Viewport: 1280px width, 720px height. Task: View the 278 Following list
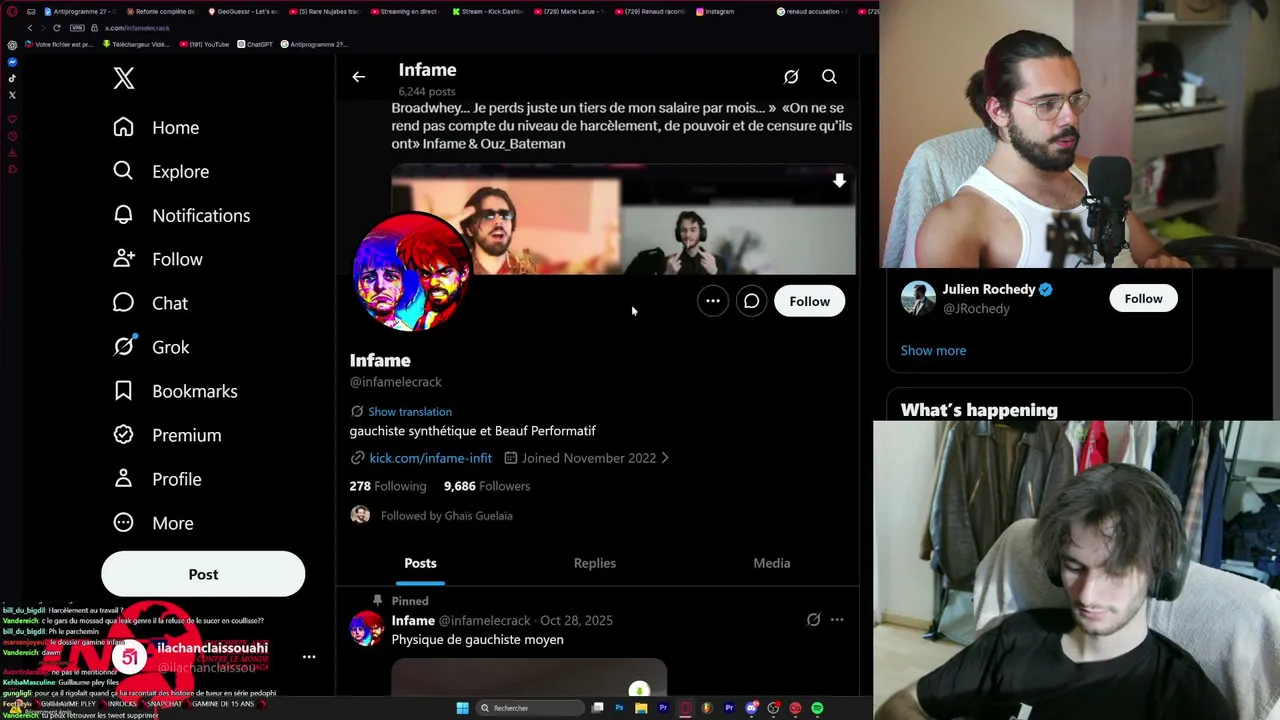pyautogui.click(x=388, y=486)
